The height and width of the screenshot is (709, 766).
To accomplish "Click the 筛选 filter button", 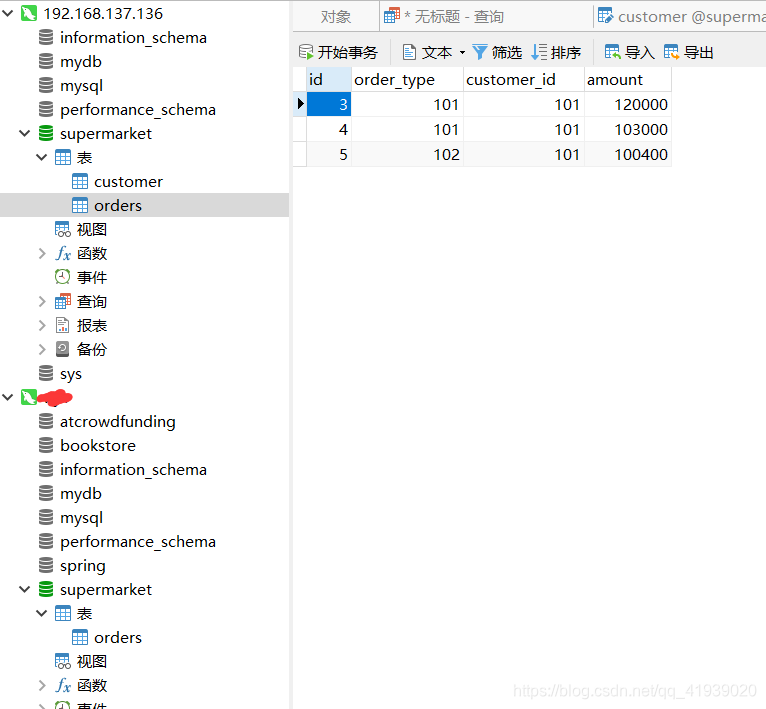I will pyautogui.click(x=497, y=52).
